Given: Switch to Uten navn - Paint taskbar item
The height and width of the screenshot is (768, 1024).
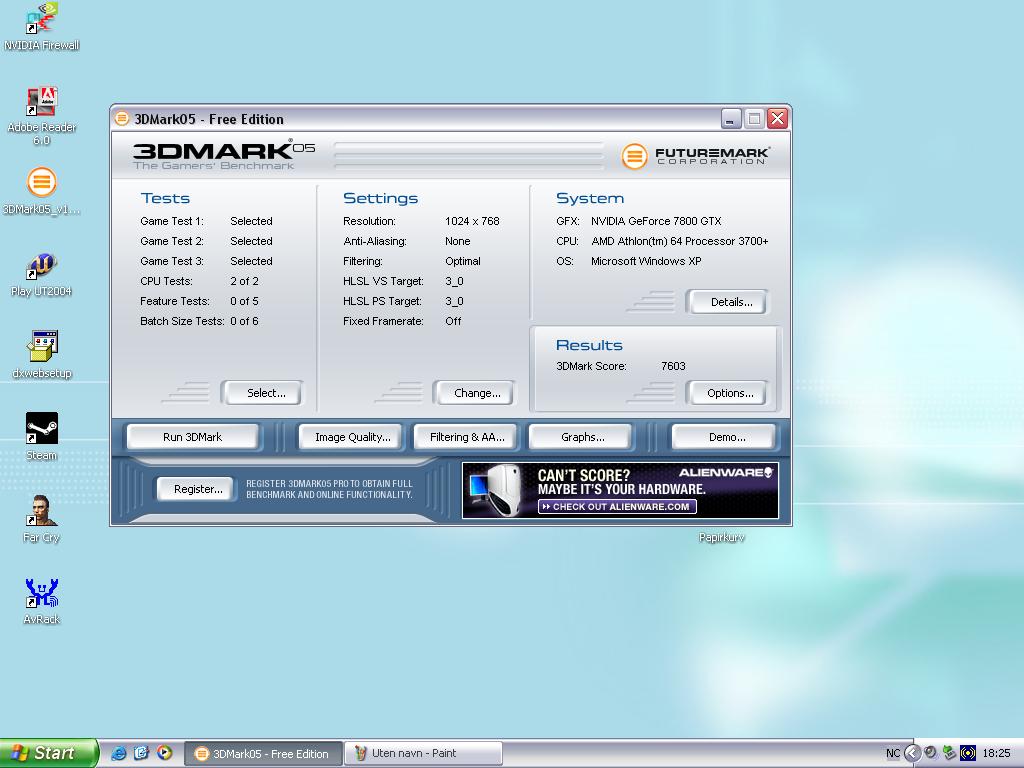Looking at the screenshot, I should (423, 754).
